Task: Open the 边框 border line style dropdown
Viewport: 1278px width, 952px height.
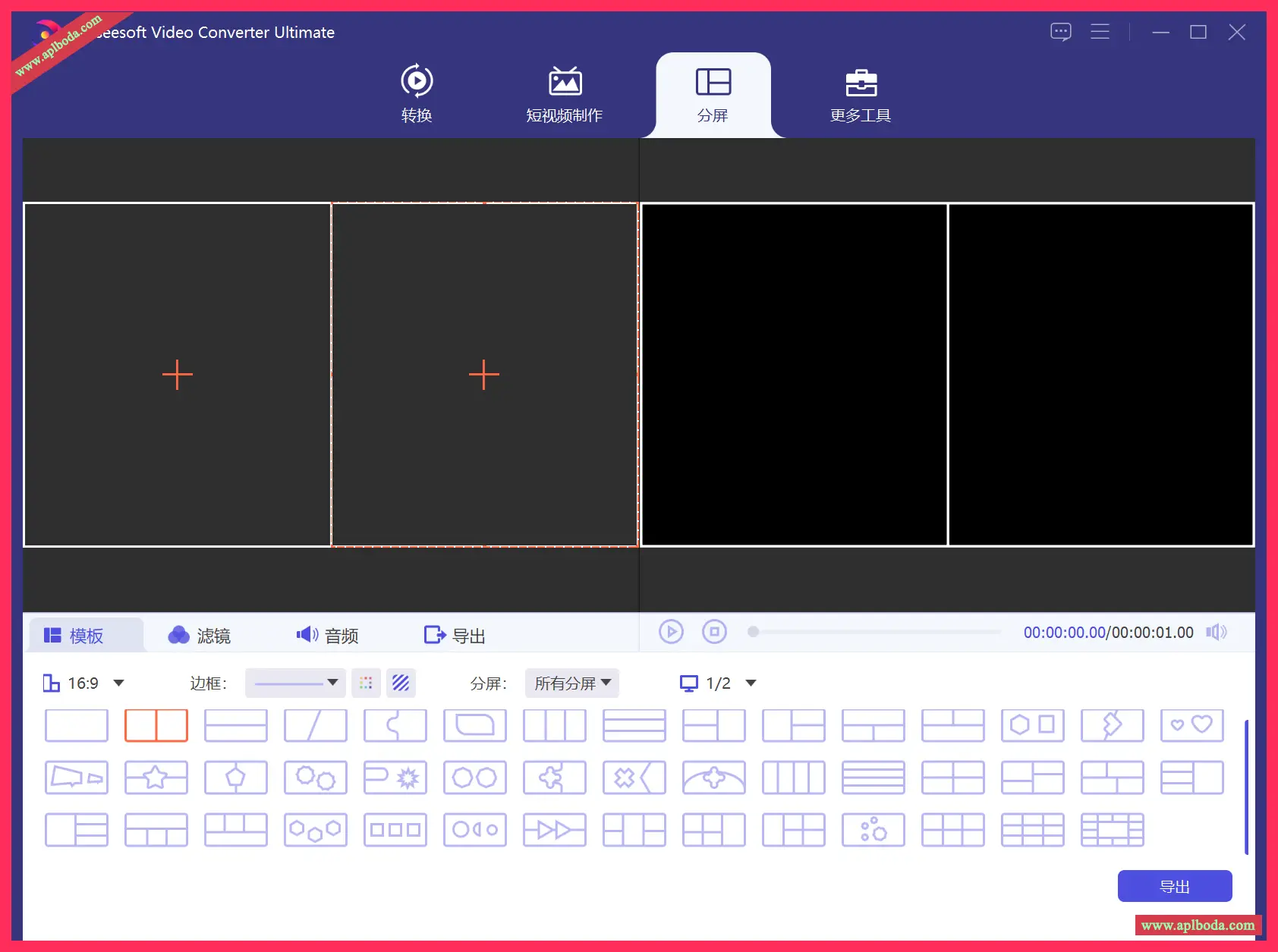Action: pos(295,683)
